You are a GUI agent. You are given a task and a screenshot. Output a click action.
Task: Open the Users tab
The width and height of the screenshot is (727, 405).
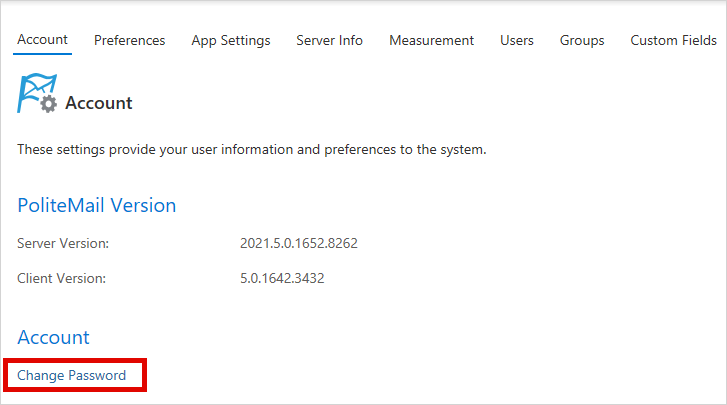click(517, 40)
